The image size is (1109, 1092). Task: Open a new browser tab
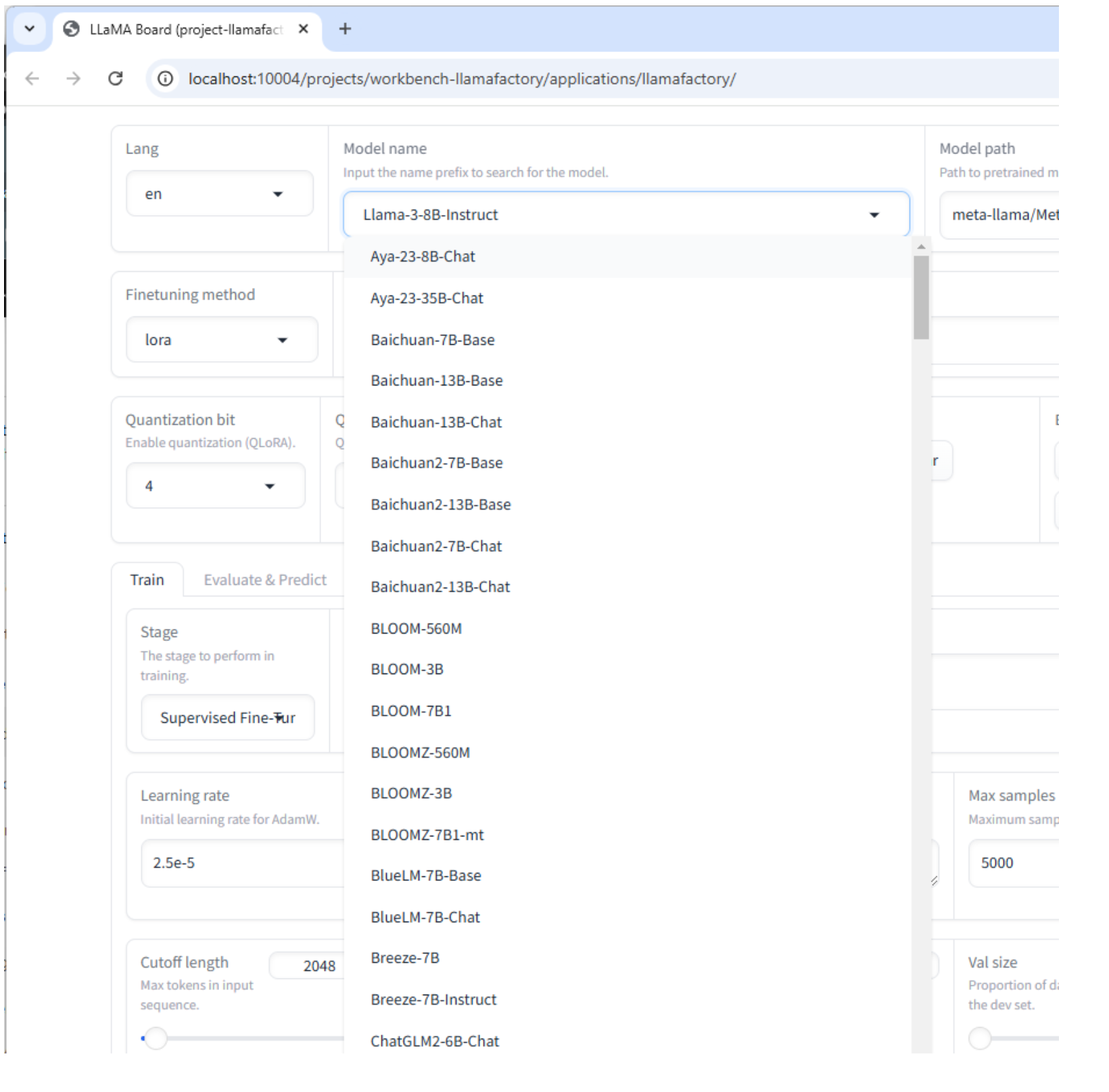click(x=345, y=29)
